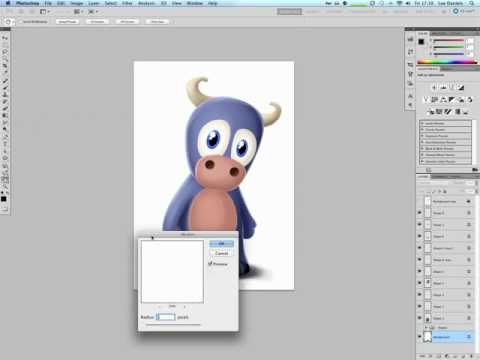Click the color spectrum ramp in Color panel
This screenshot has height=360, width=480.
click(x=447, y=62)
